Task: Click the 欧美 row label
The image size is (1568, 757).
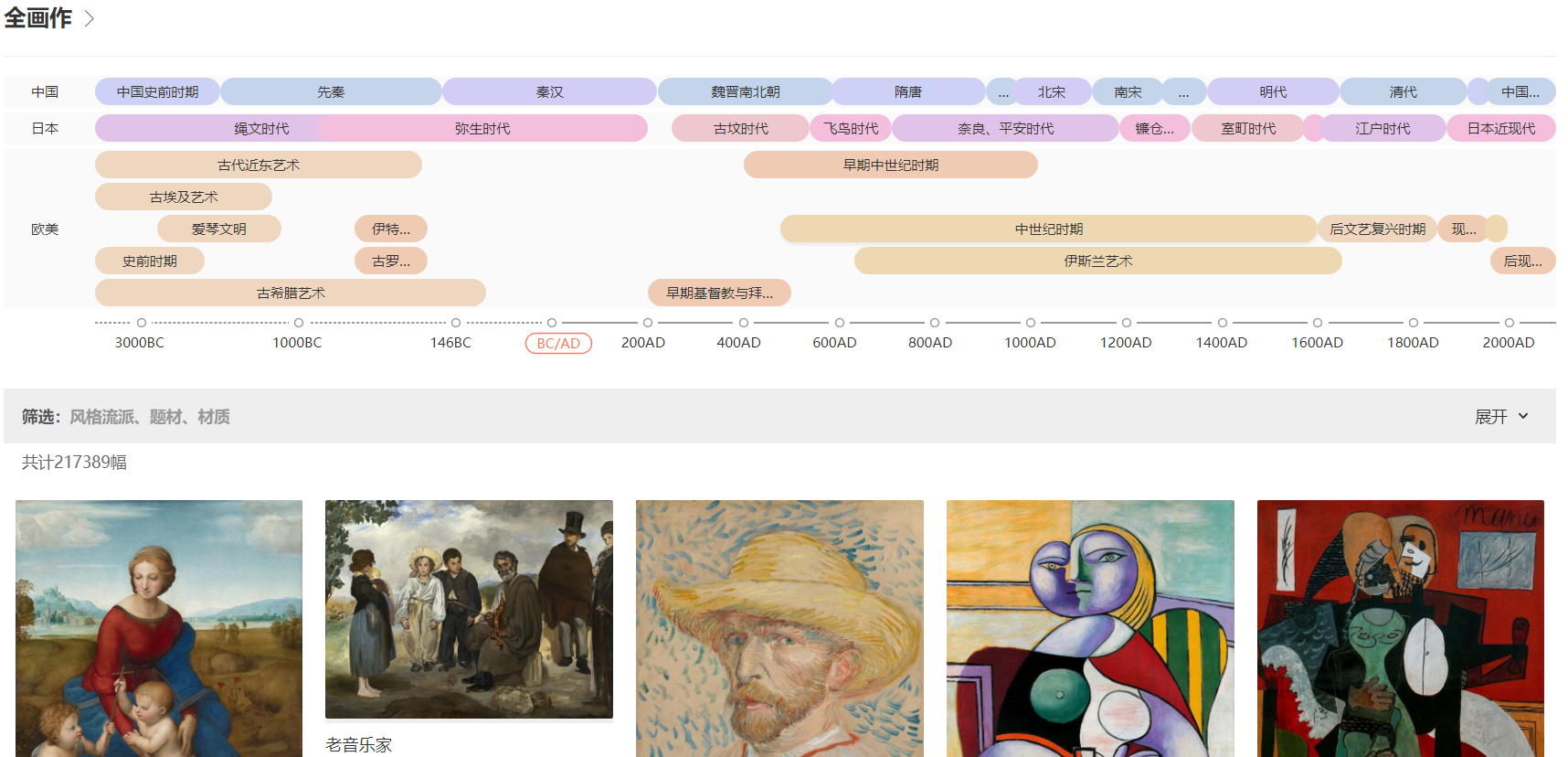Action: (x=45, y=229)
